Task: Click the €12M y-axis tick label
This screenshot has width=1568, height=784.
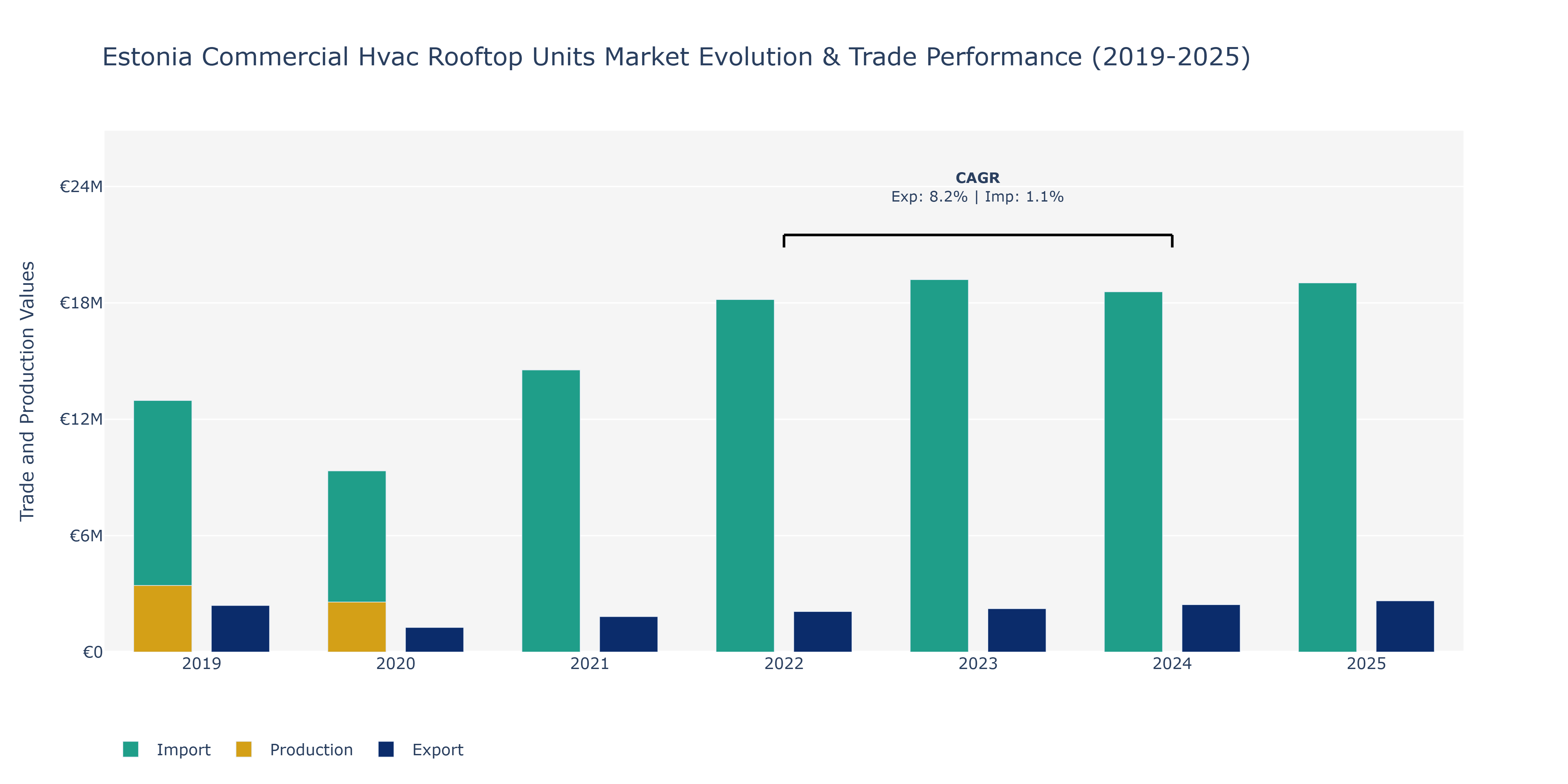Action: (81, 419)
